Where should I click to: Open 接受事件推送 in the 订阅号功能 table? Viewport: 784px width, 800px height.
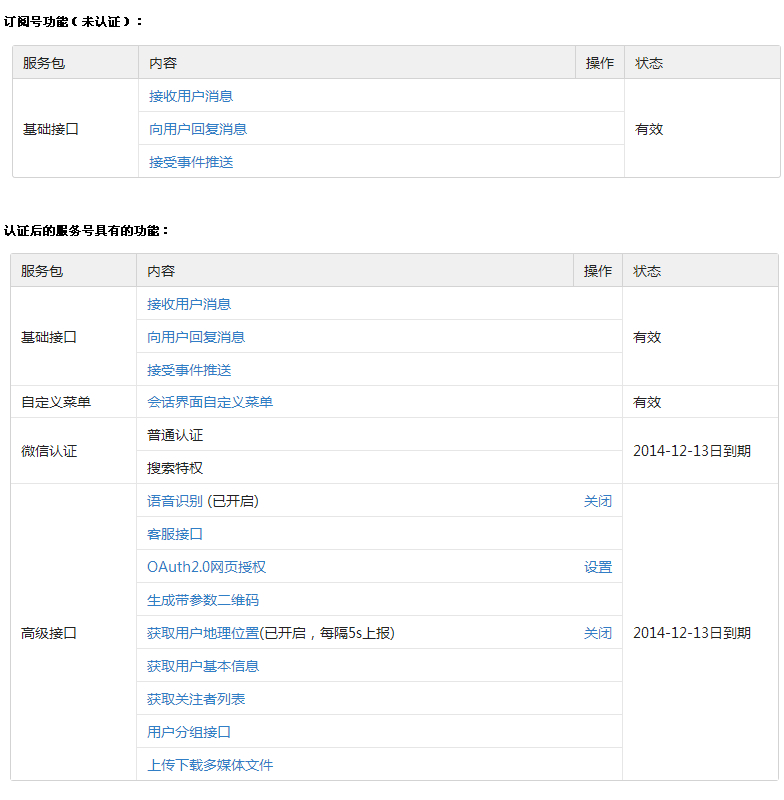point(191,162)
